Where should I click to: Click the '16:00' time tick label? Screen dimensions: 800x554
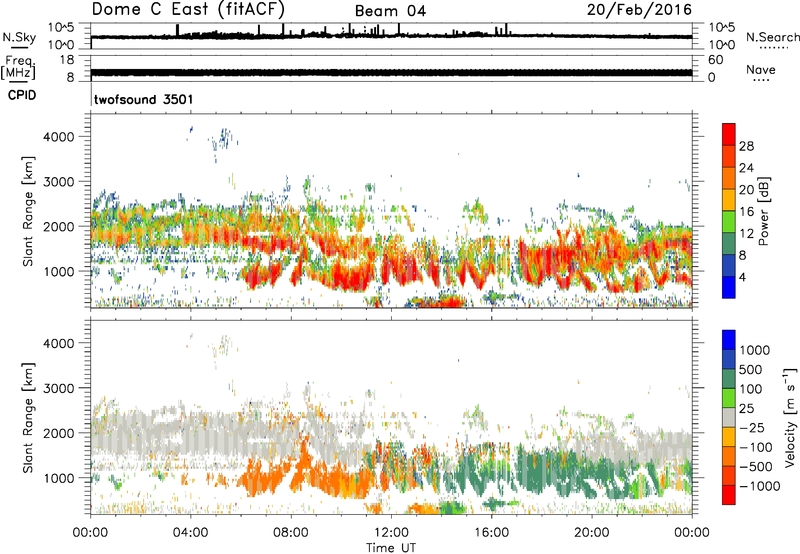(491, 533)
